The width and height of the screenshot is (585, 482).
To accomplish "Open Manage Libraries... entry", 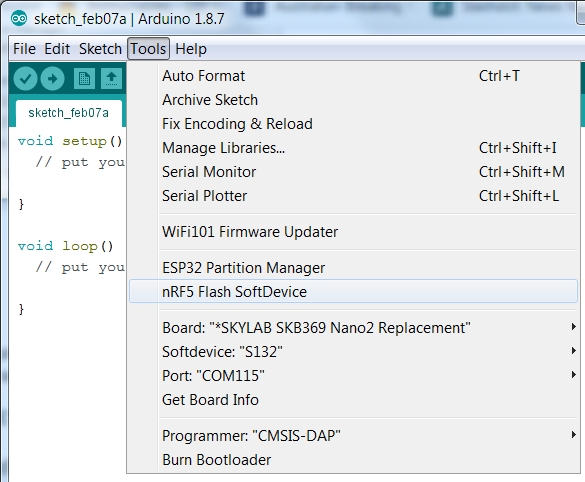I will (x=353, y=148).
